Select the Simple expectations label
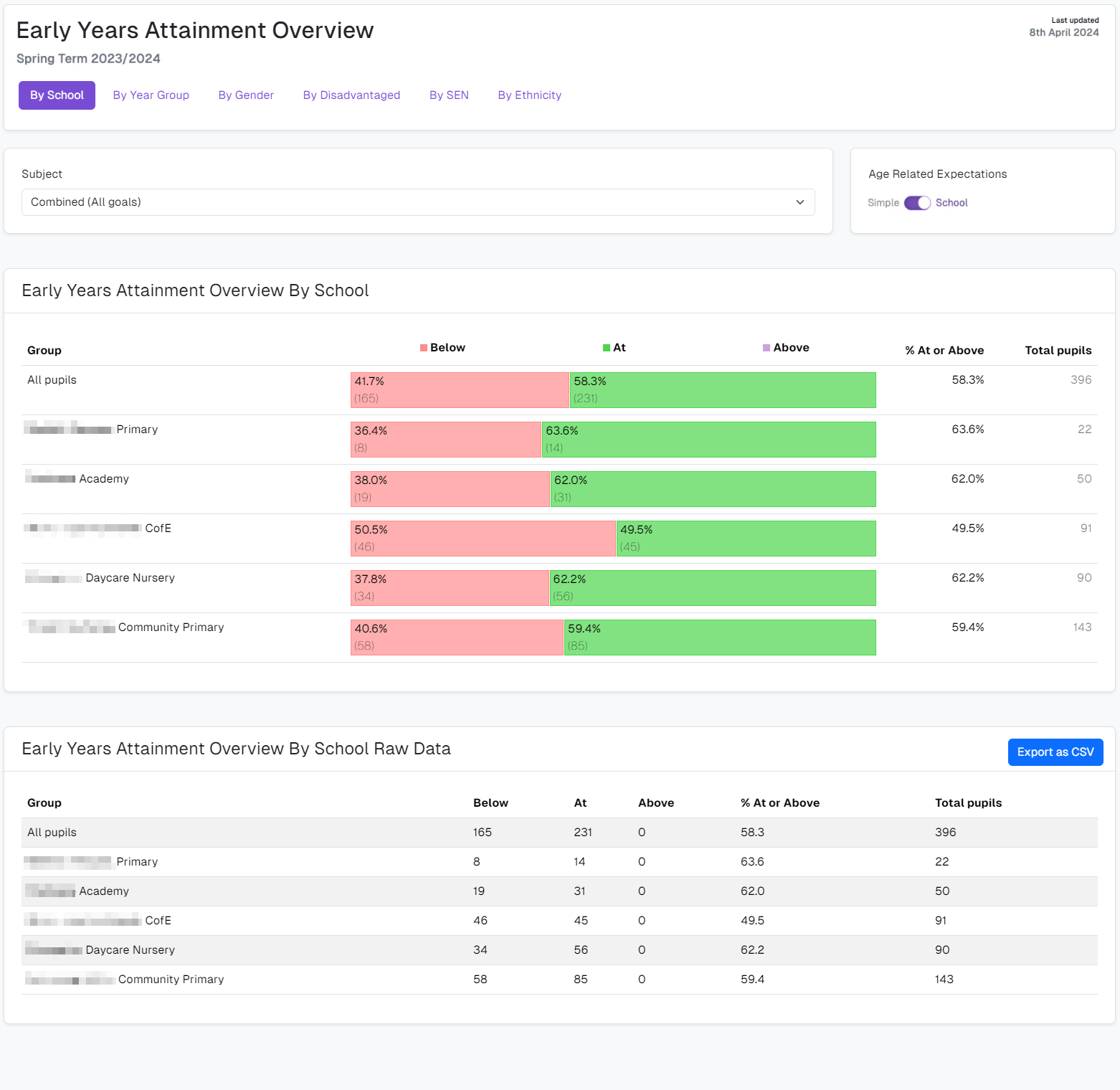 (883, 203)
